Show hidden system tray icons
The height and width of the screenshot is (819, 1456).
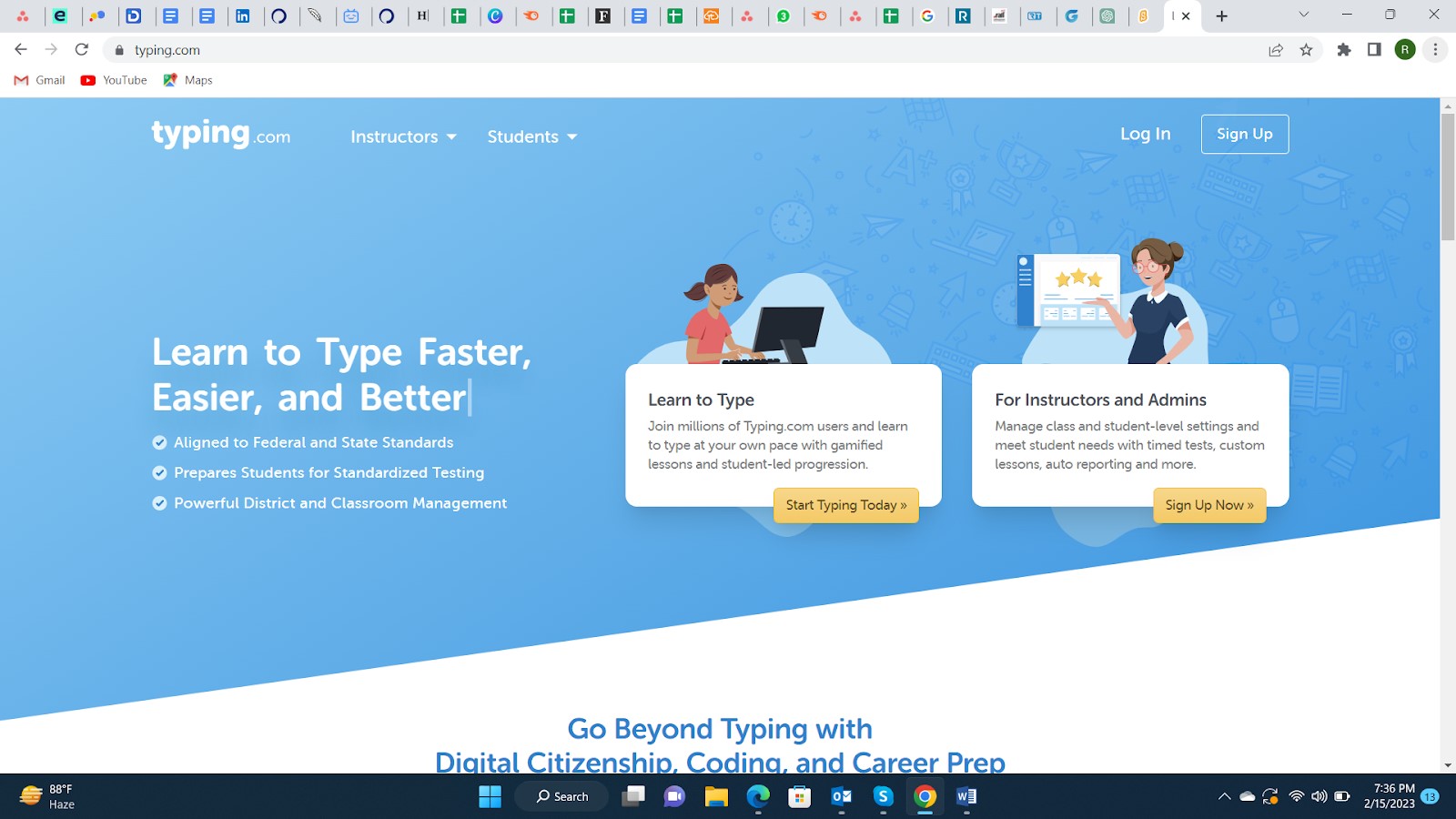click(1224, 796)
